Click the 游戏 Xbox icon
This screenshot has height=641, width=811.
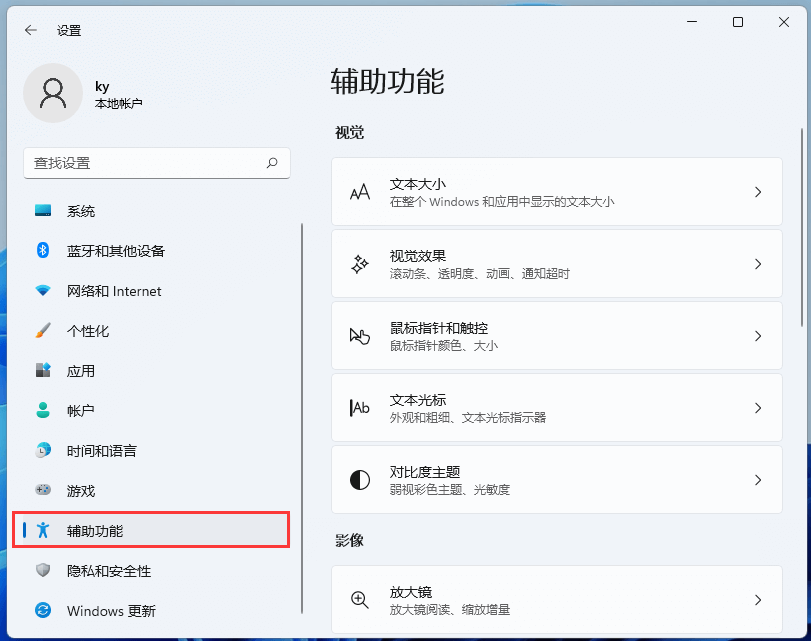point(43,491)
